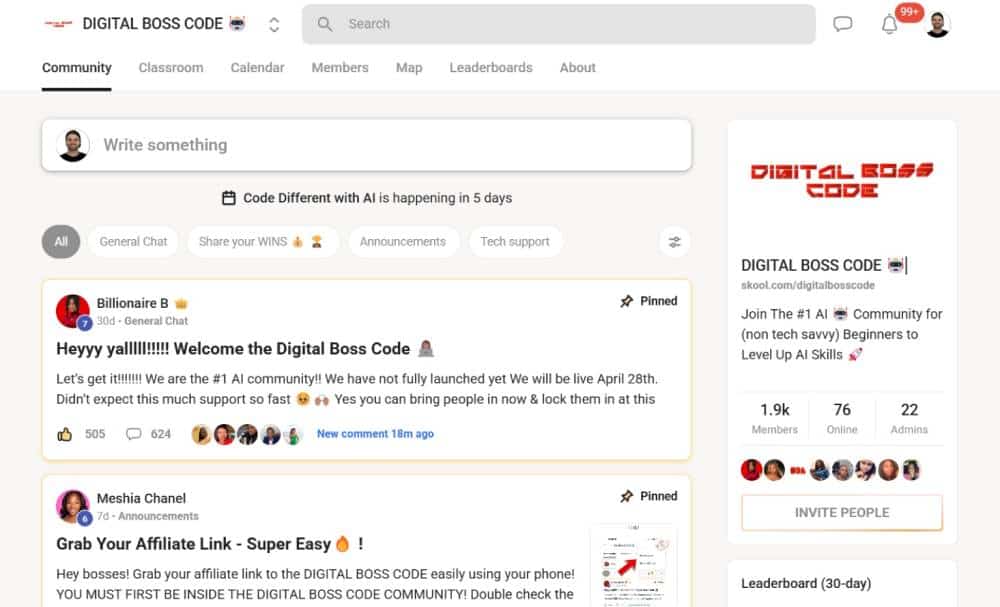Image resolution: width=1000 pixels, height=607 pixels.
Task: Click the Write something box
Action: (367, 145)
